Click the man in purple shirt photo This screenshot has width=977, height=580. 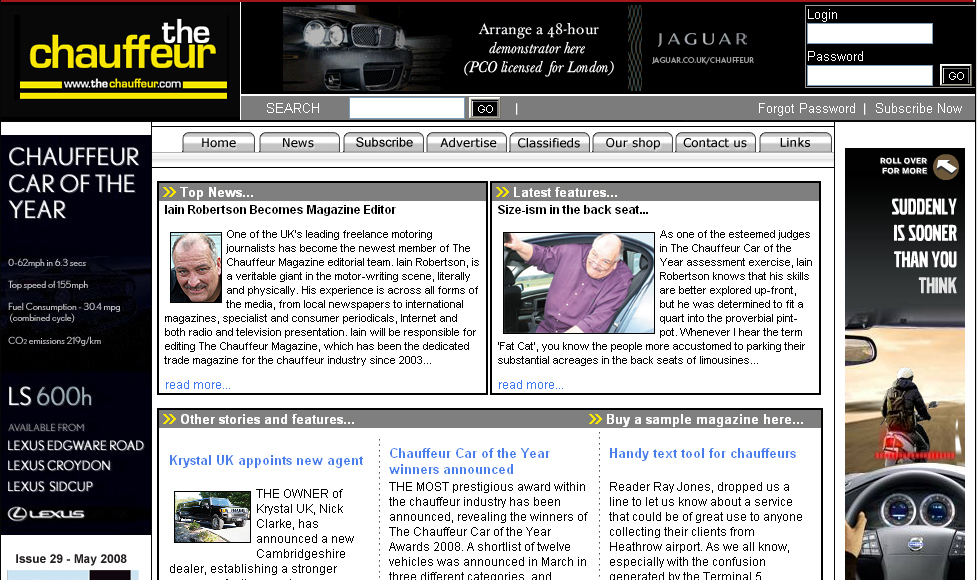point(579,283)
